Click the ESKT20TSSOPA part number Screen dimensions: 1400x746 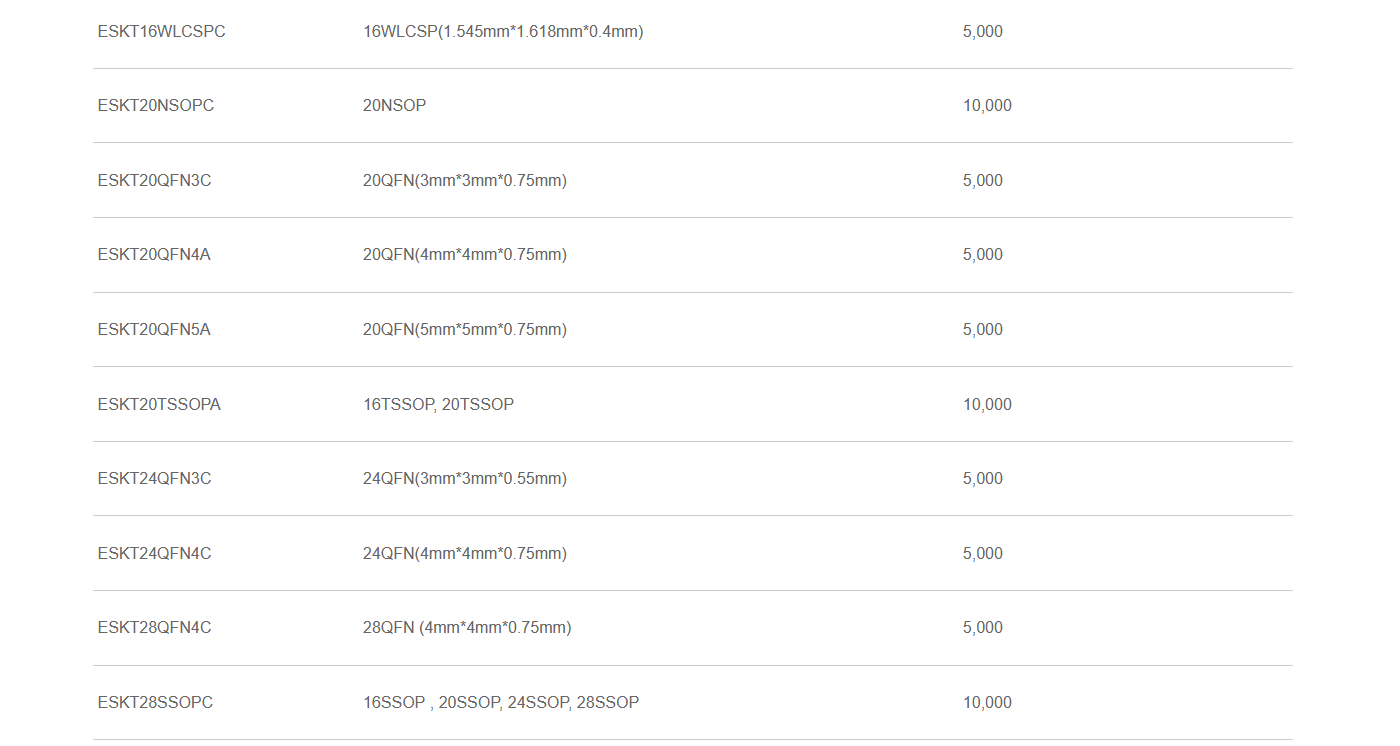click(159, 405)
